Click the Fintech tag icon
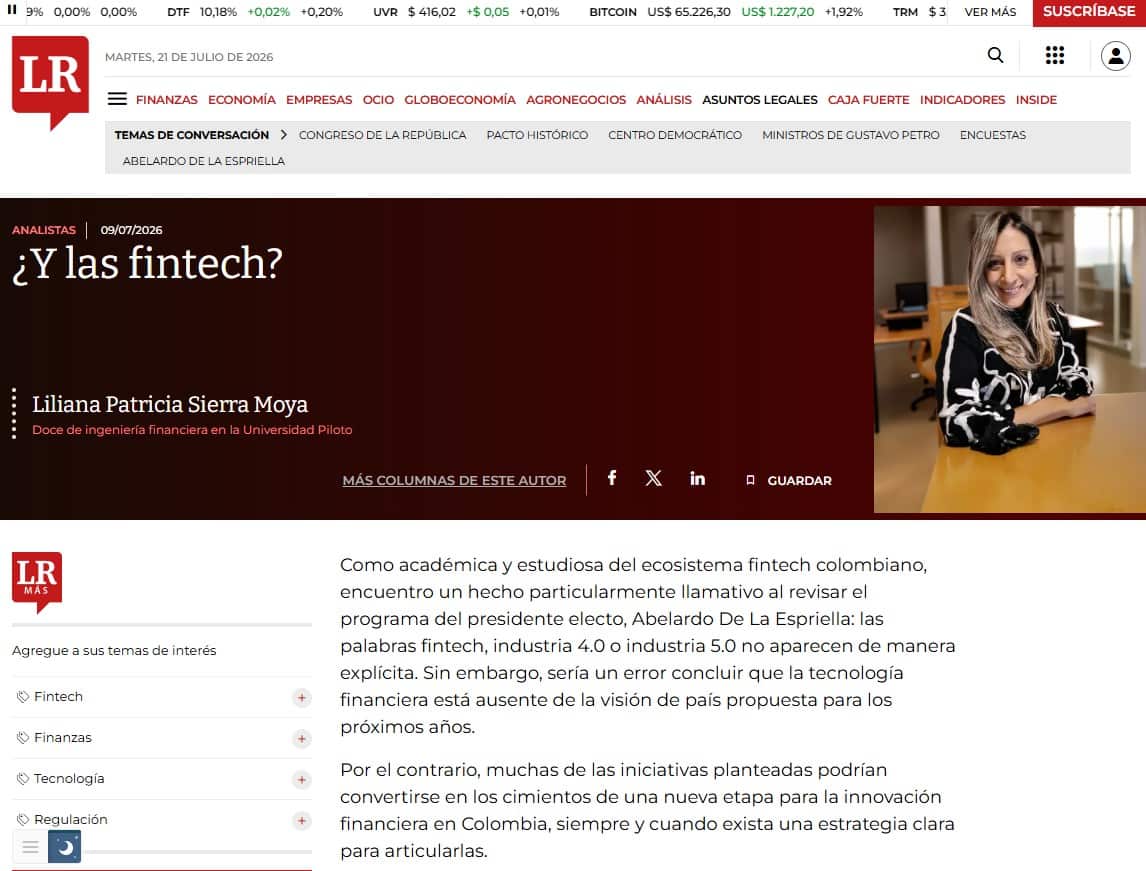This screenshot has width=1146, height=871. (x=23, y=697)
